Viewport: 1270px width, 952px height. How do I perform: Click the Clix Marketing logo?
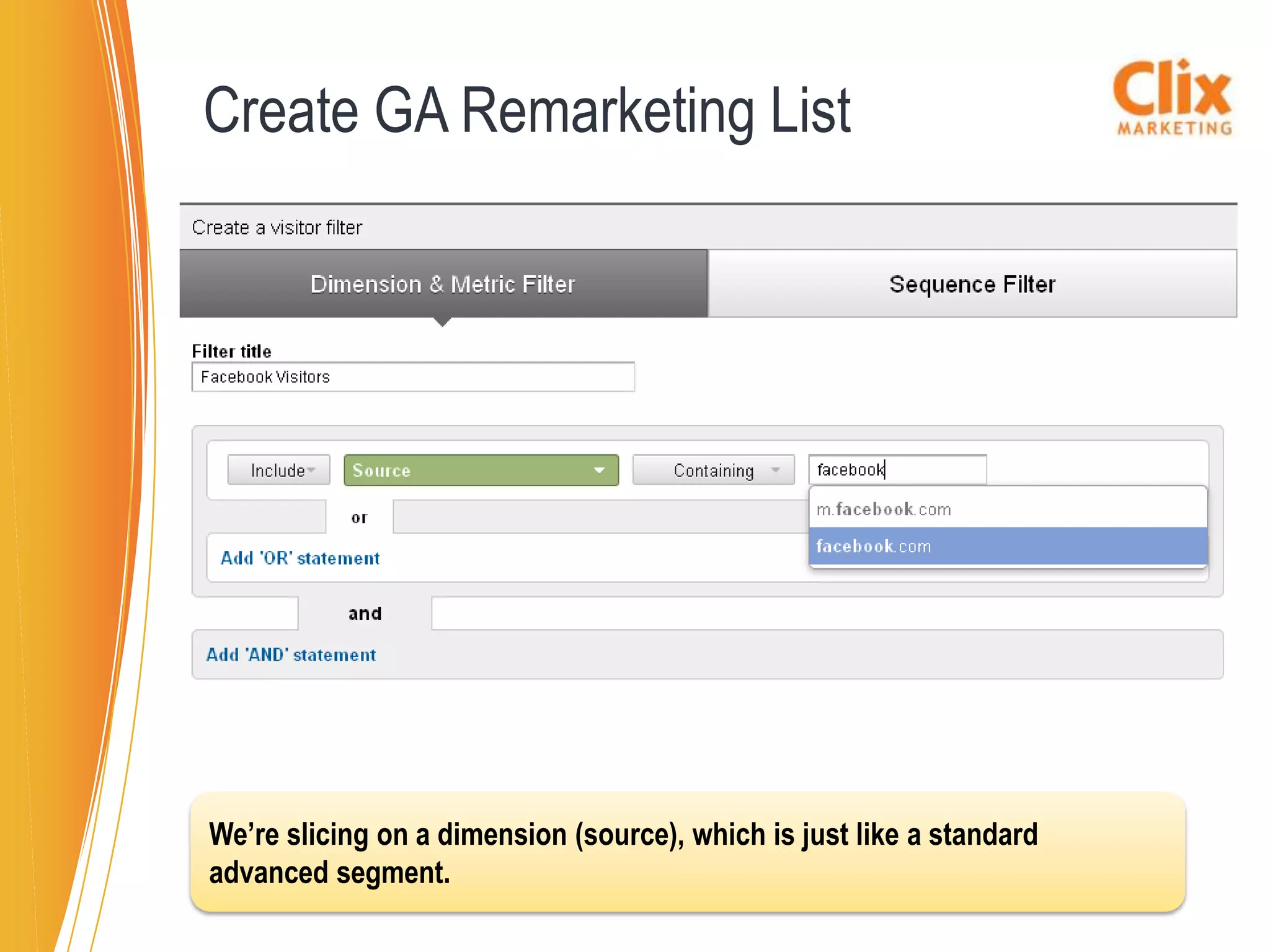click(1173, 97)
